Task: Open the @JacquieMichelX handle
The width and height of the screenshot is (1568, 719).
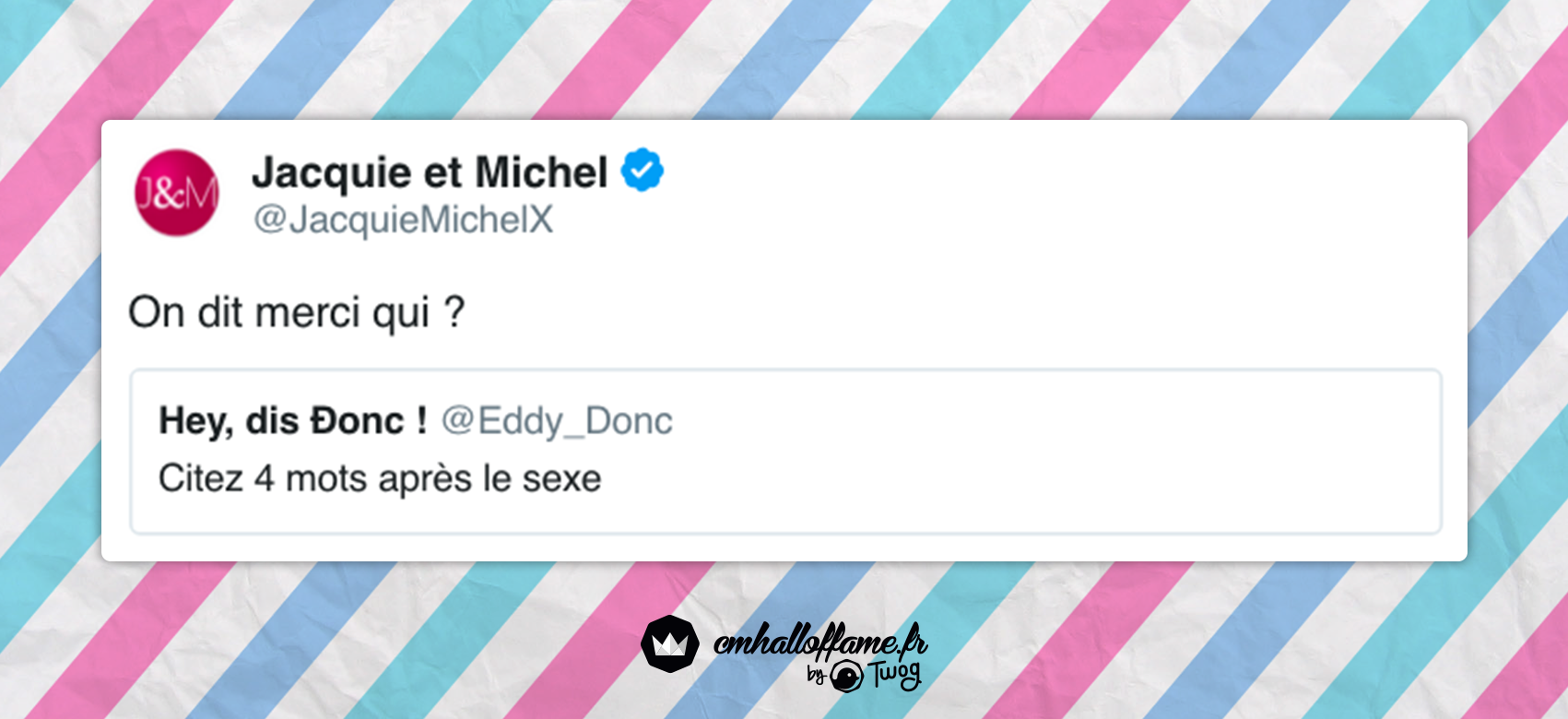Action: (x=403, y=220)
